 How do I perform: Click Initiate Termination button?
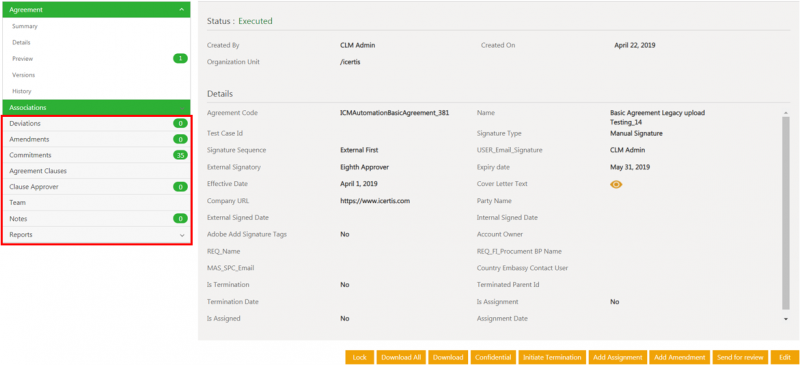point(552,357)
